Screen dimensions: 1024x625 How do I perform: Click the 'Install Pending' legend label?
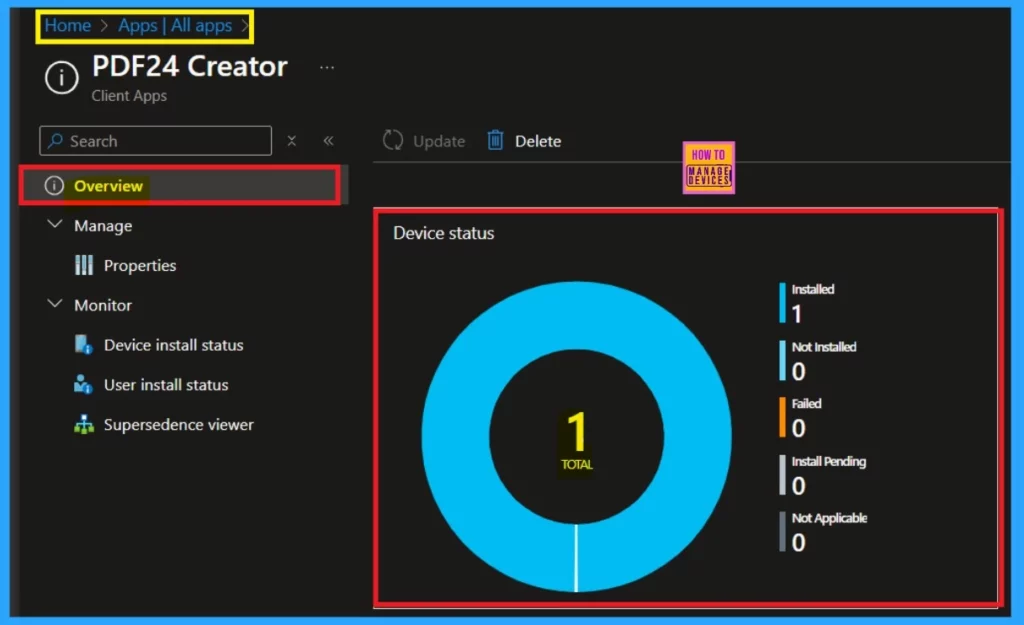pyautogui.click(x=829, y=462)
